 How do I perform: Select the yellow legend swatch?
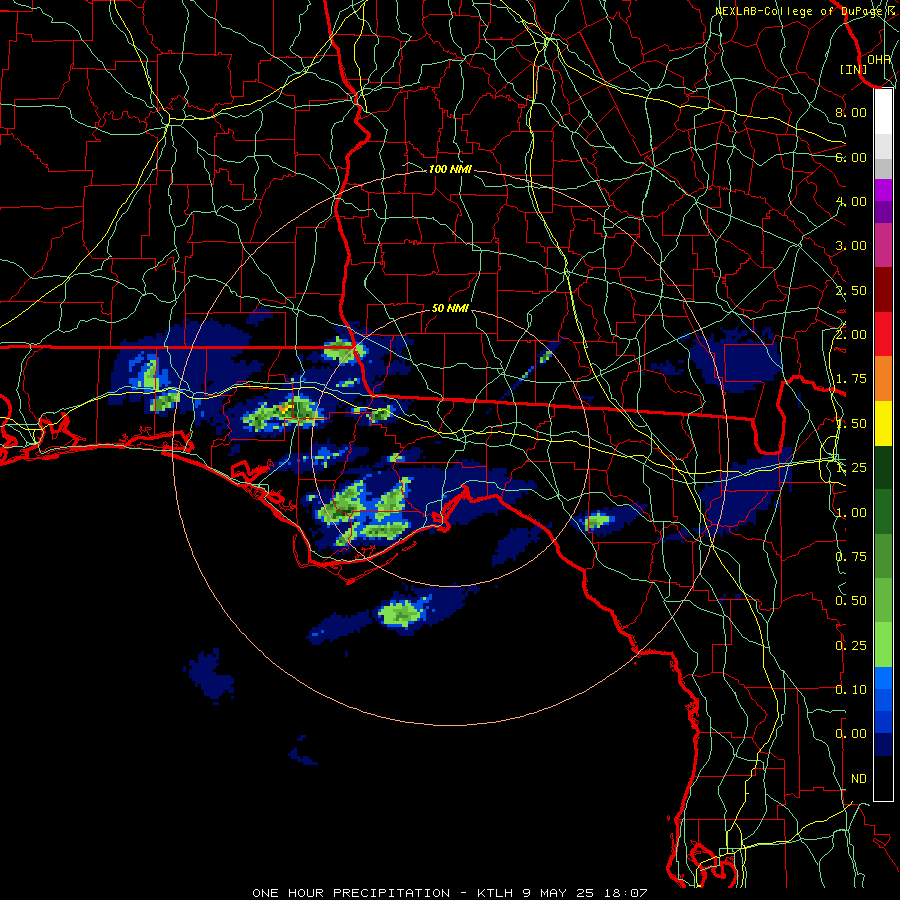point(883,424)
